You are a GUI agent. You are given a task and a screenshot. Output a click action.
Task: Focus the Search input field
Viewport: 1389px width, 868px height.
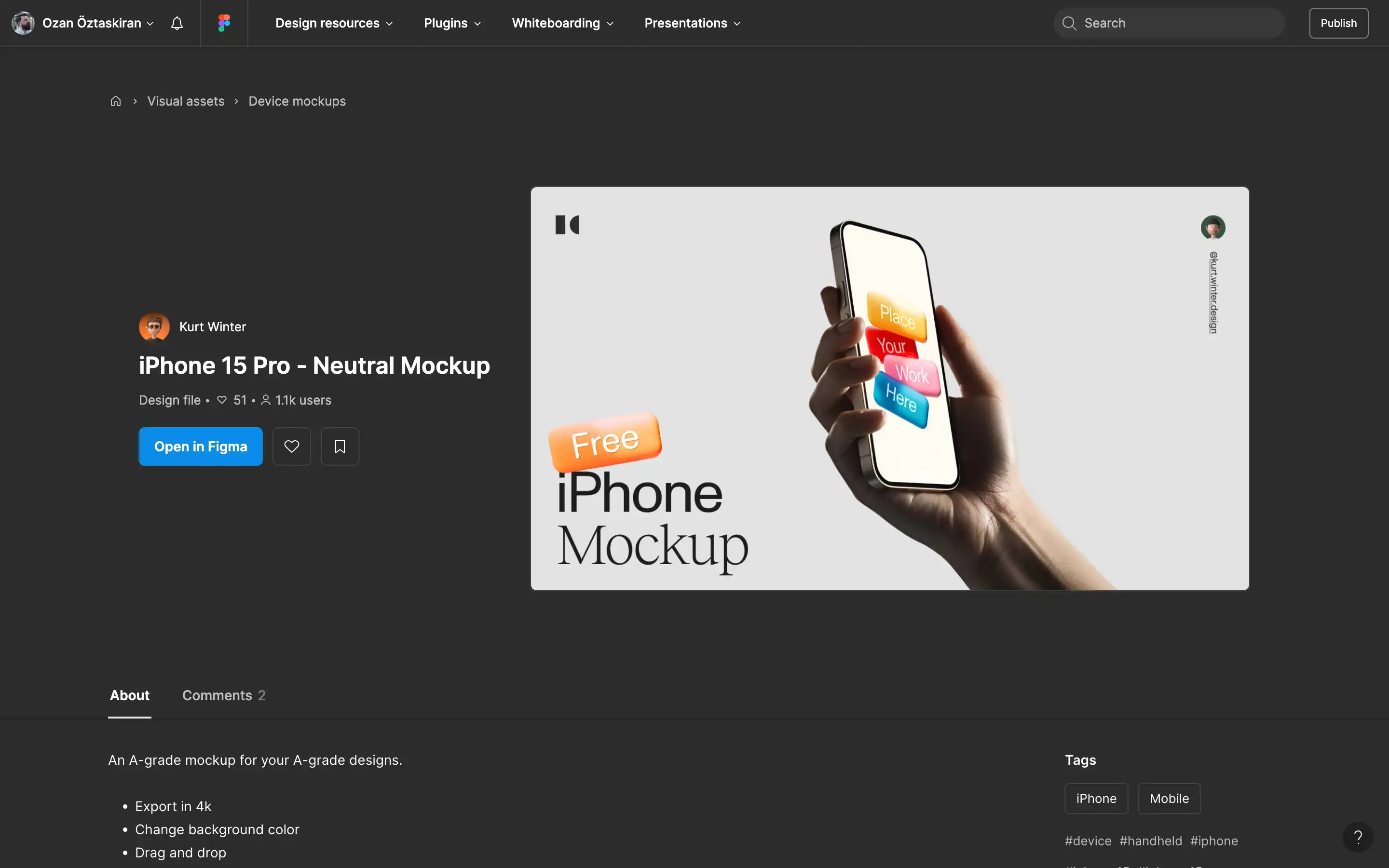click(x=1169, y=23)
